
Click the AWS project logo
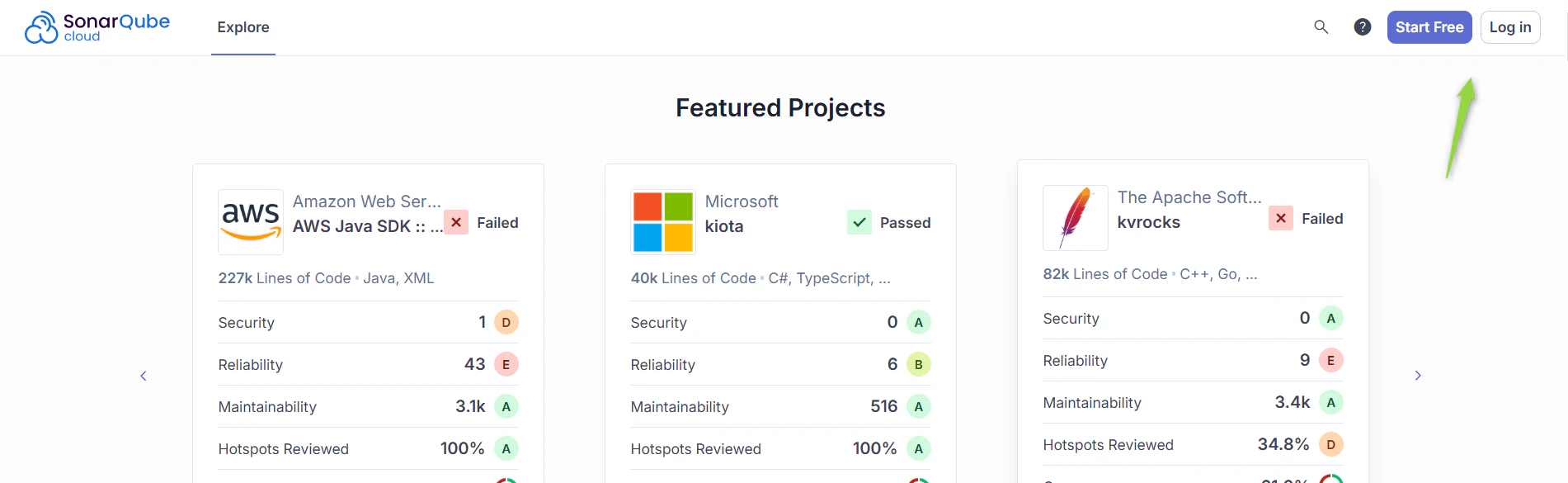point(251,222)
